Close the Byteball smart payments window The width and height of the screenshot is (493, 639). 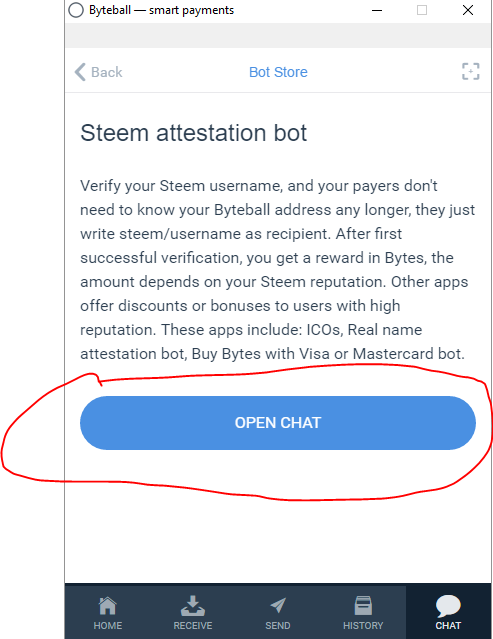[x=468, y=10]
